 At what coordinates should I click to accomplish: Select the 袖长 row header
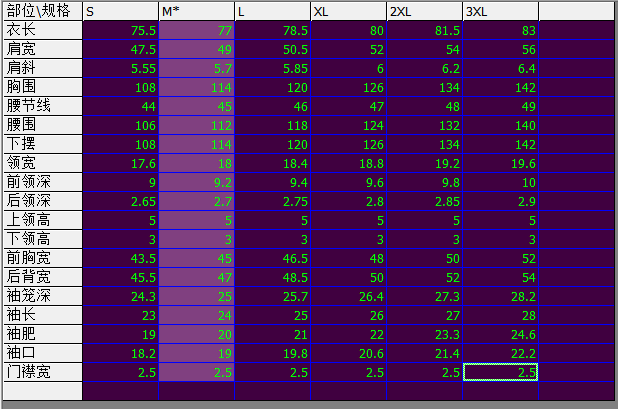(43, 315)
